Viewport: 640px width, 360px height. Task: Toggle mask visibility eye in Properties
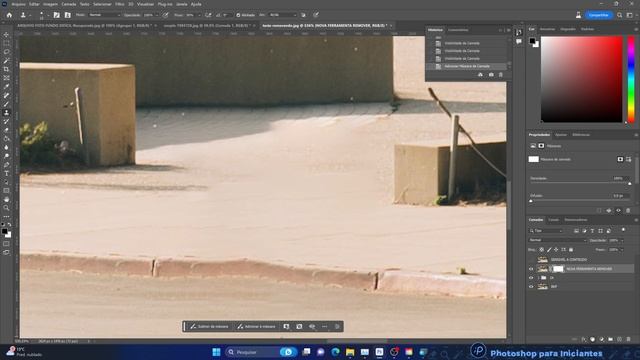(x=618, y=211)
